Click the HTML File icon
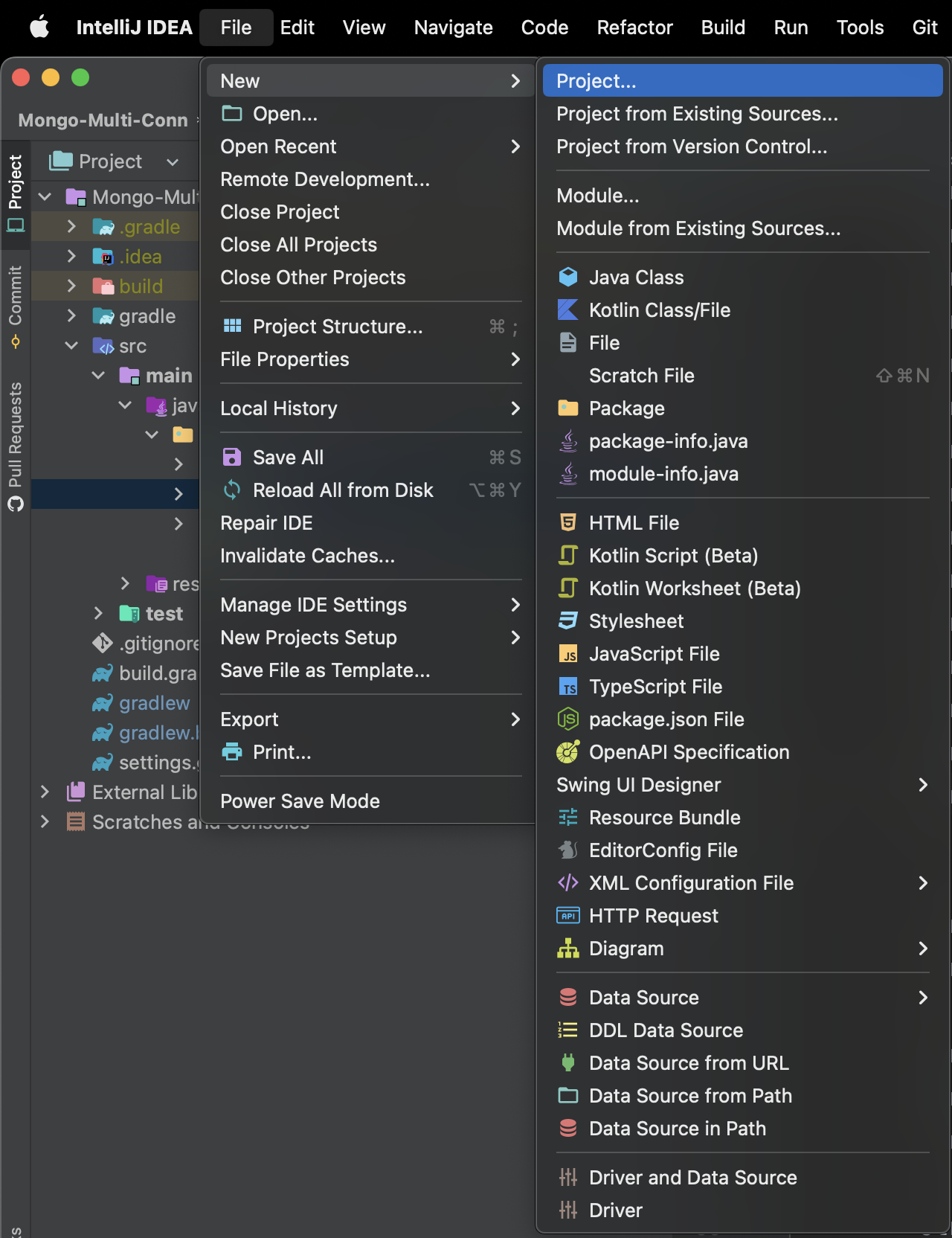The height and width of the screenshot is (1238, 952). pyautogui.click(x=568, y=523)
